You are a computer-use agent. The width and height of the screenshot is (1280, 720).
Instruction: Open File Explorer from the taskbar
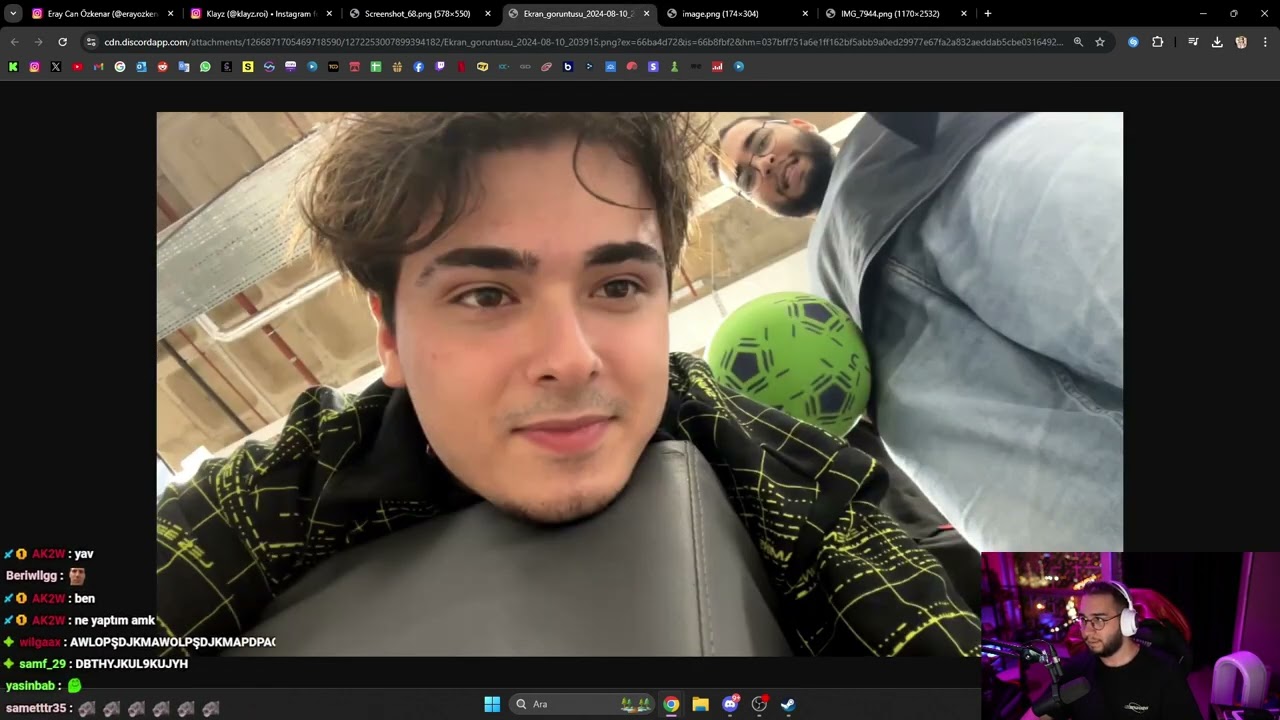tap(701, 704)
